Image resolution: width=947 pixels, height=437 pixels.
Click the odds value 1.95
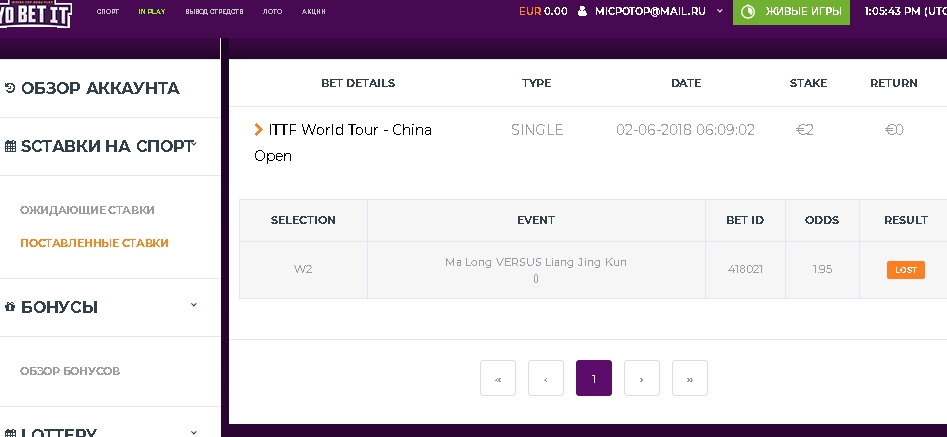click(822, 269)
